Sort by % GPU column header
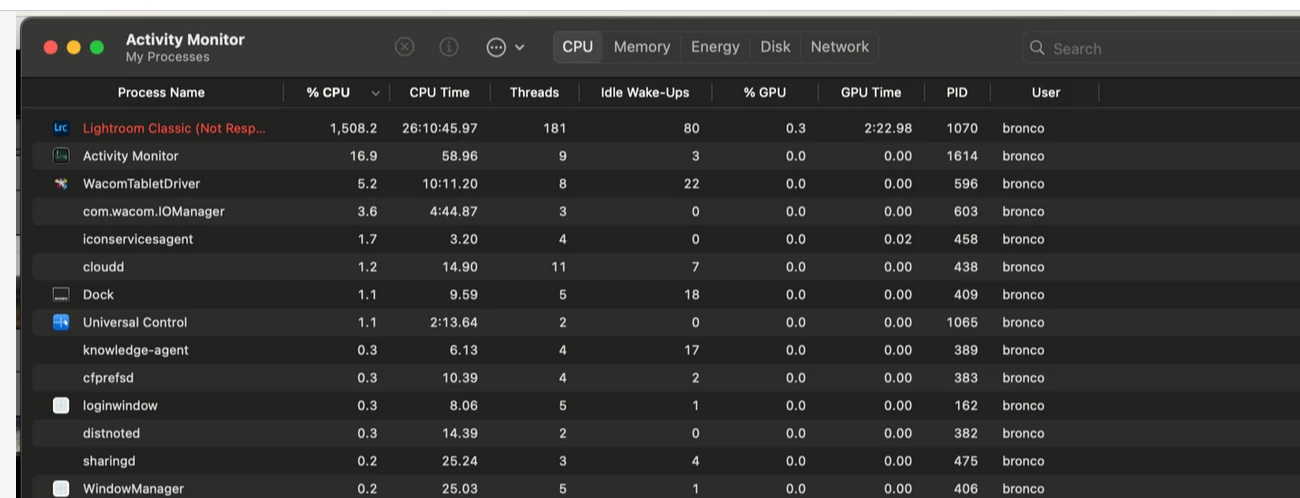The height and width of the screenshot is (498, 1300). [765, 93]
